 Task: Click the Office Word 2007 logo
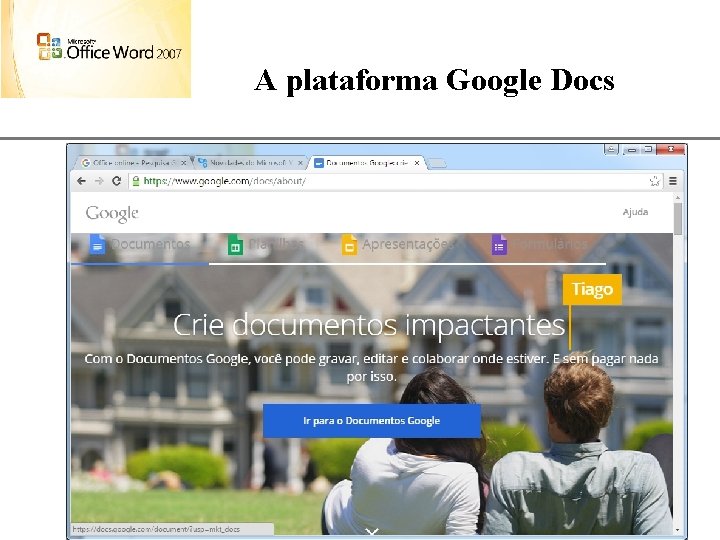(109, 47)
